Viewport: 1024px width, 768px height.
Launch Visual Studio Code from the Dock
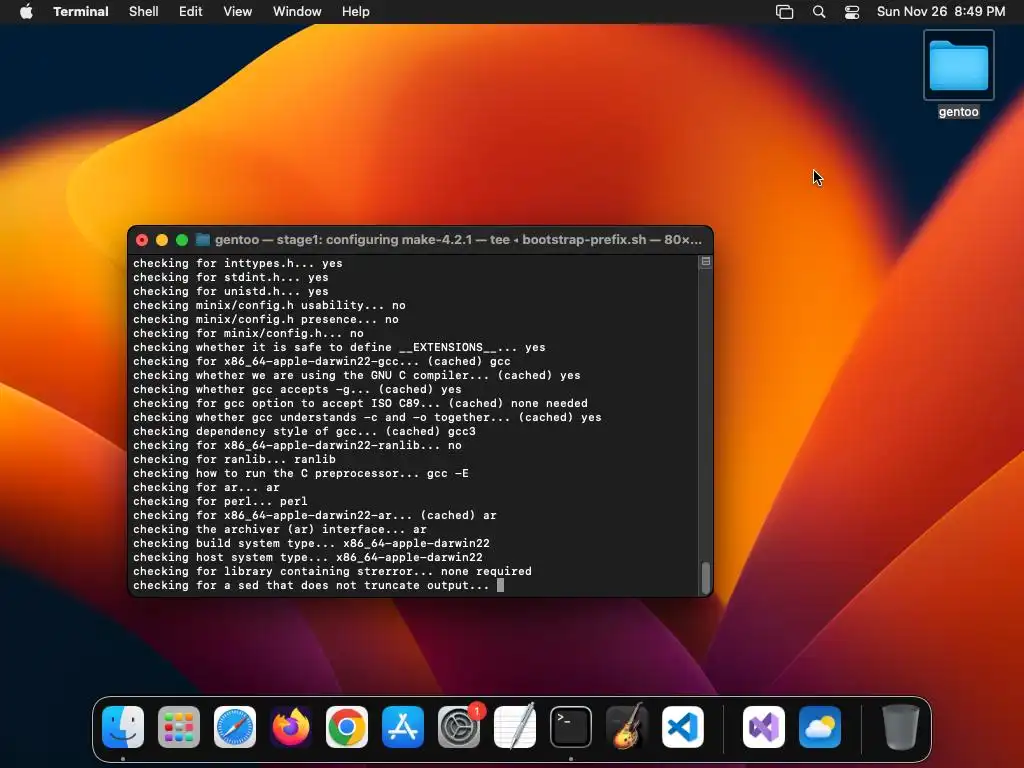[683, 727]
